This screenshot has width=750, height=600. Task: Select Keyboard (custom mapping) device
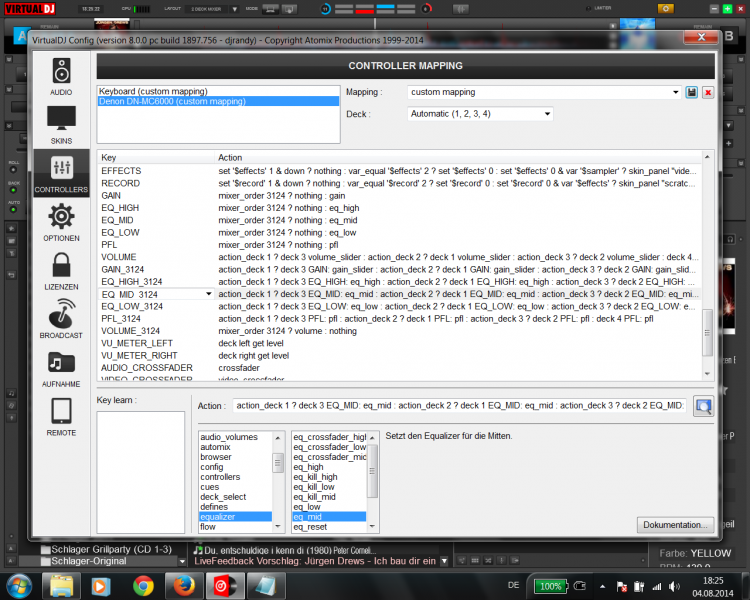[218, 91]
